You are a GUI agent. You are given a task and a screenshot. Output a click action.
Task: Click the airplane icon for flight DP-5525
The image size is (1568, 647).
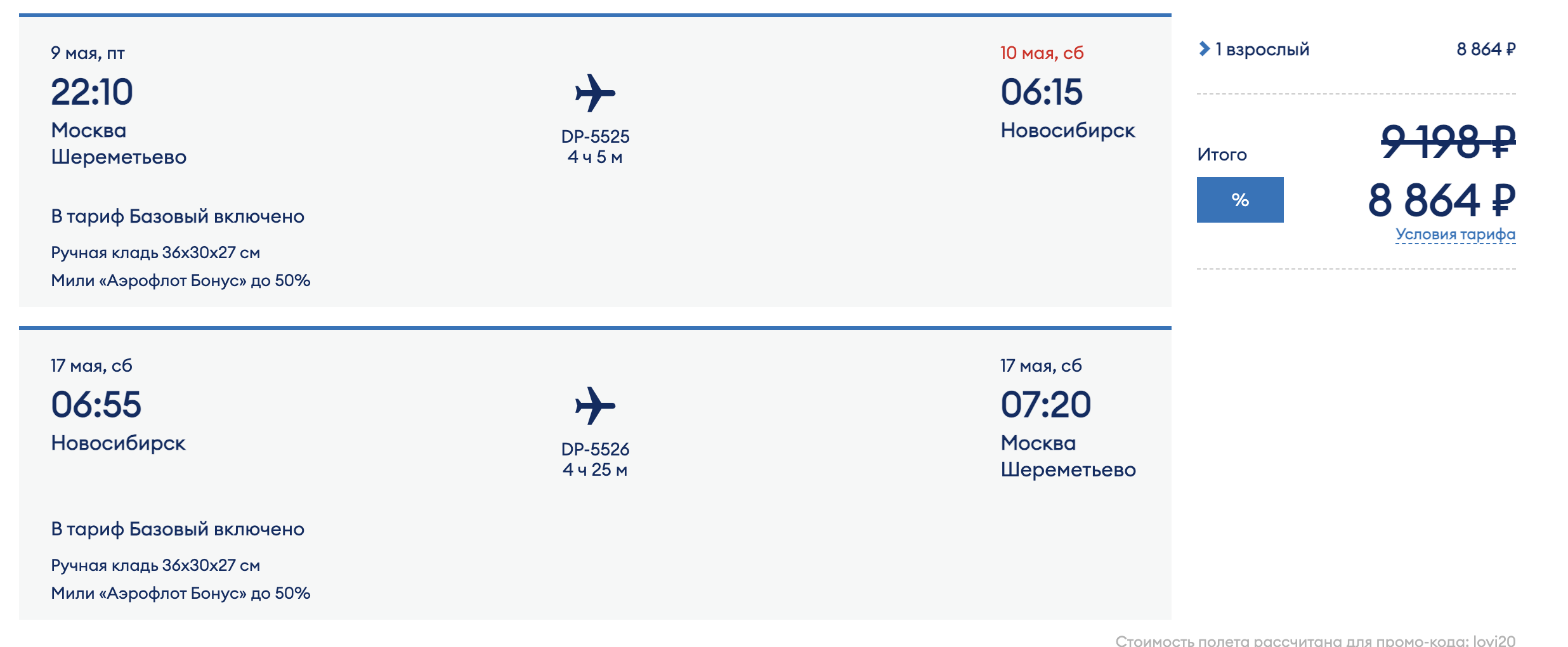(595, 93)
